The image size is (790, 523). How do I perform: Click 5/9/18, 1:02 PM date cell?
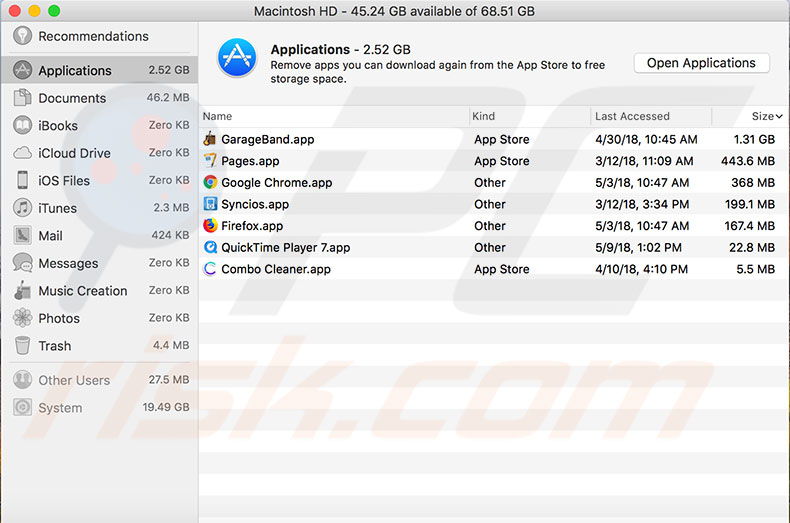(x=638, y=248)
